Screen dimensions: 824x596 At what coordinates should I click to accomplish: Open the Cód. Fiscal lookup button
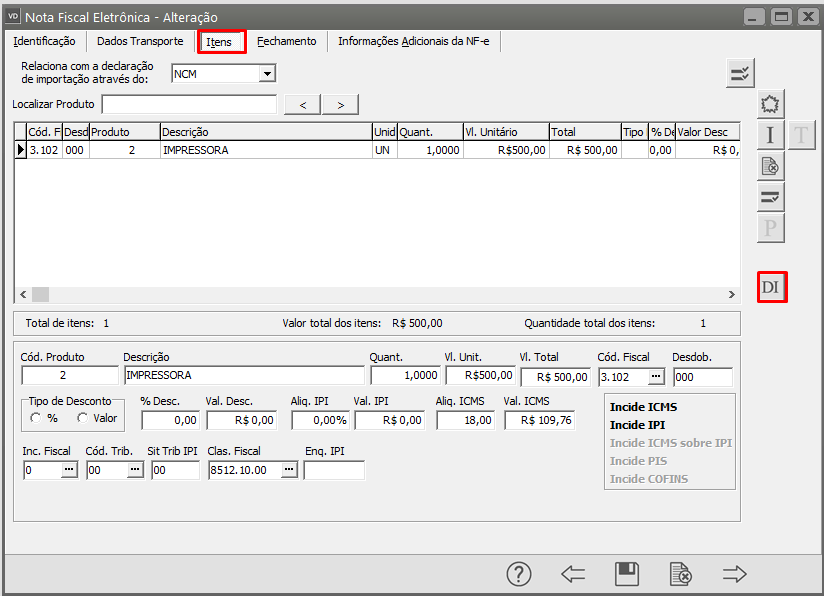tap(656, 376)
